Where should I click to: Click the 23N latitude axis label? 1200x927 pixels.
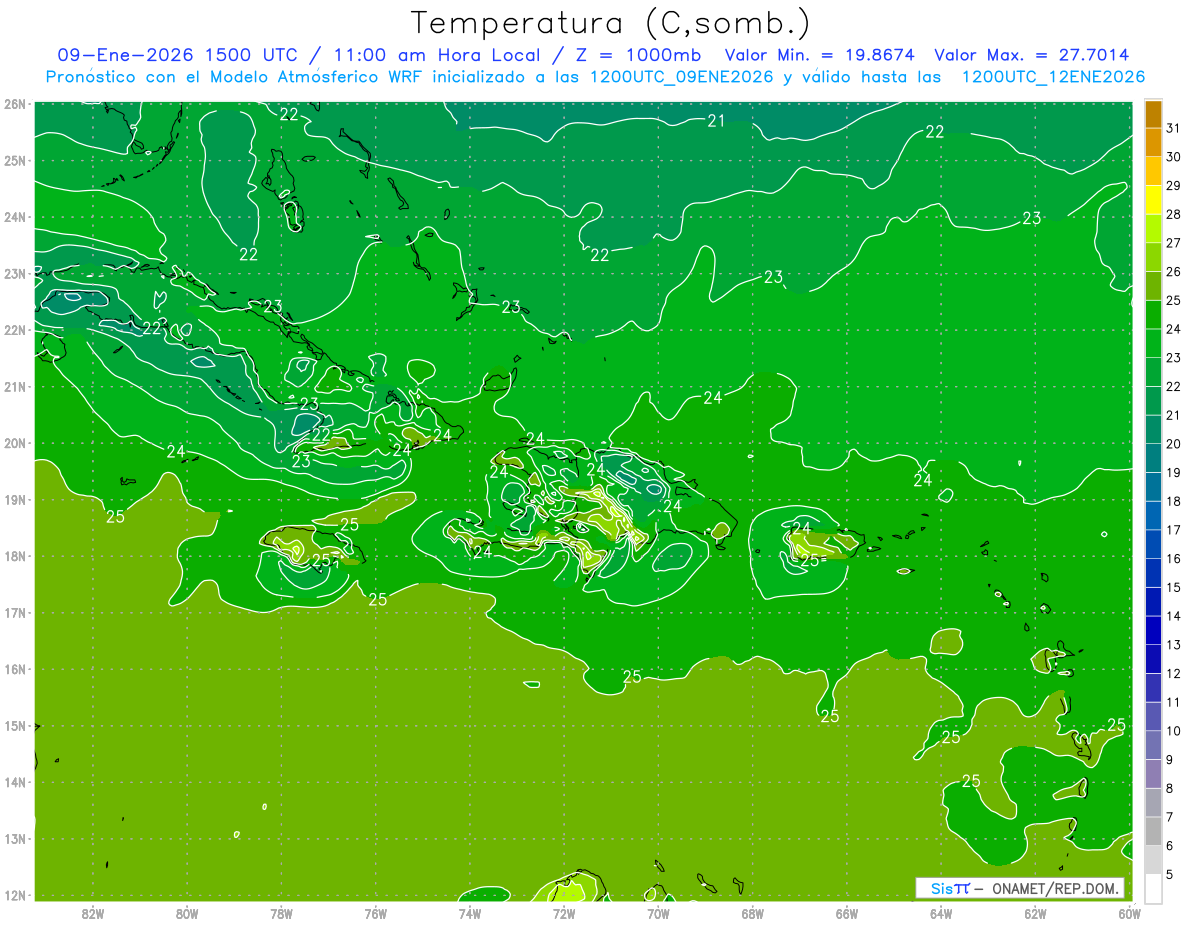coord(15,274)
